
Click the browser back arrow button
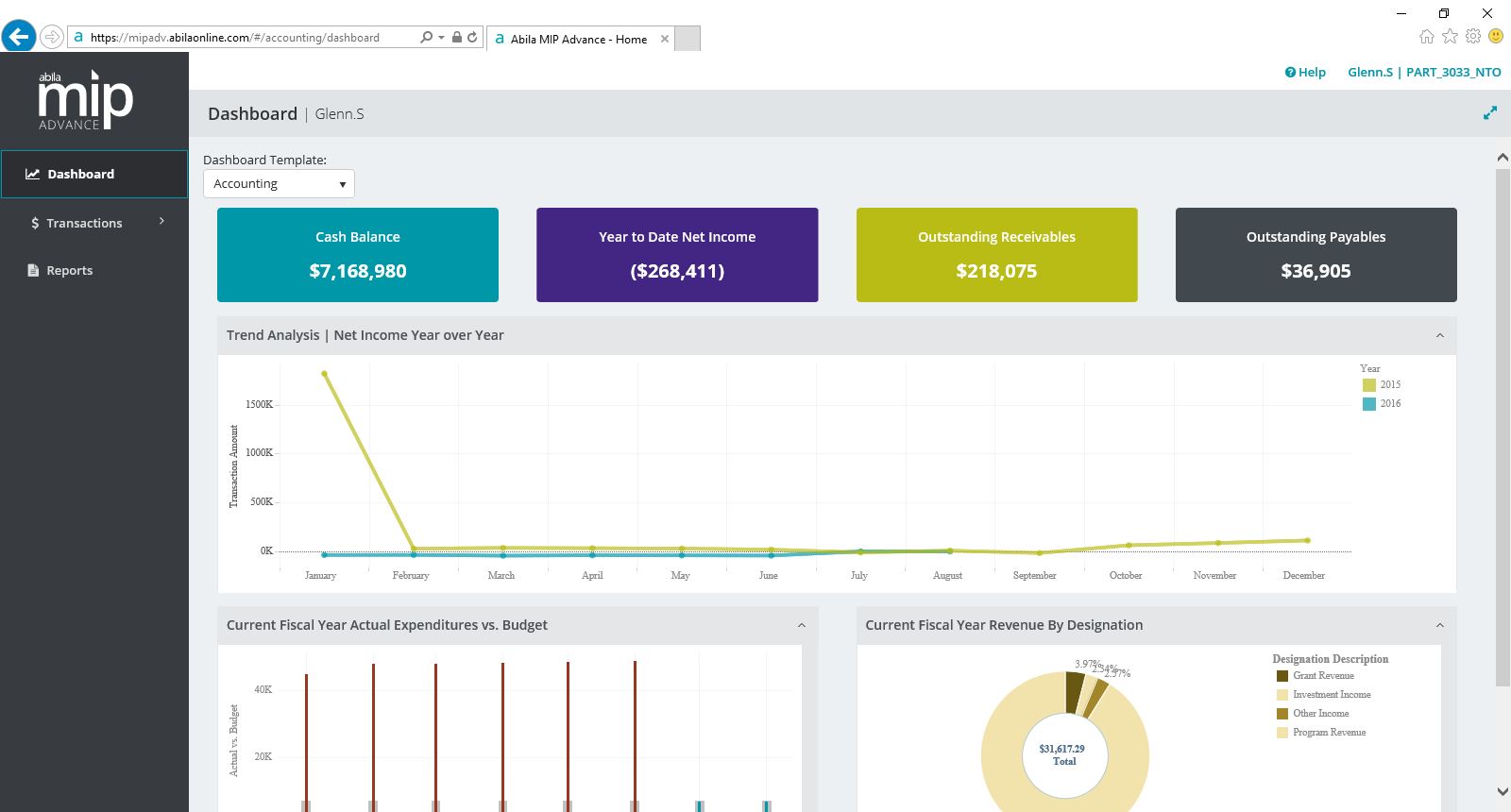tap(18, 37)
